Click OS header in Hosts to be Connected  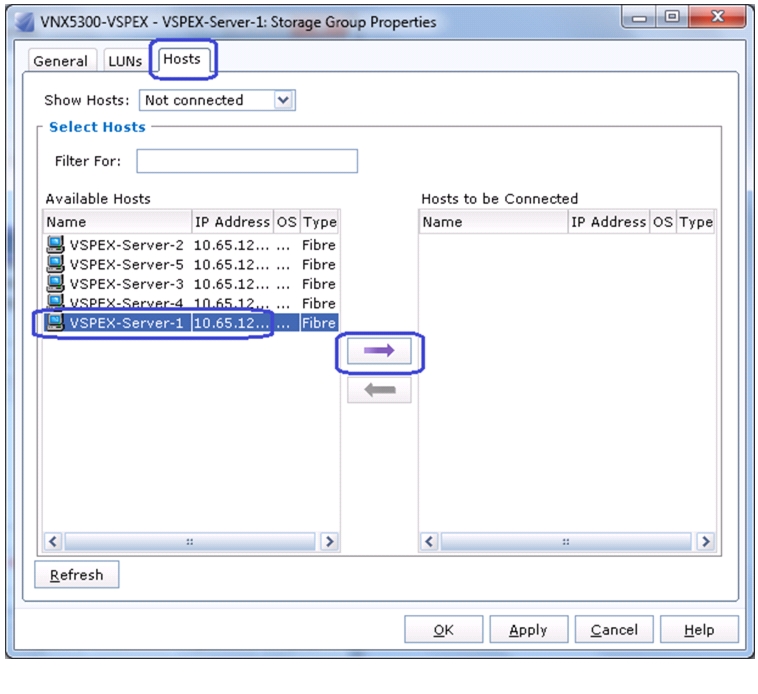click(x=663, y=222)
